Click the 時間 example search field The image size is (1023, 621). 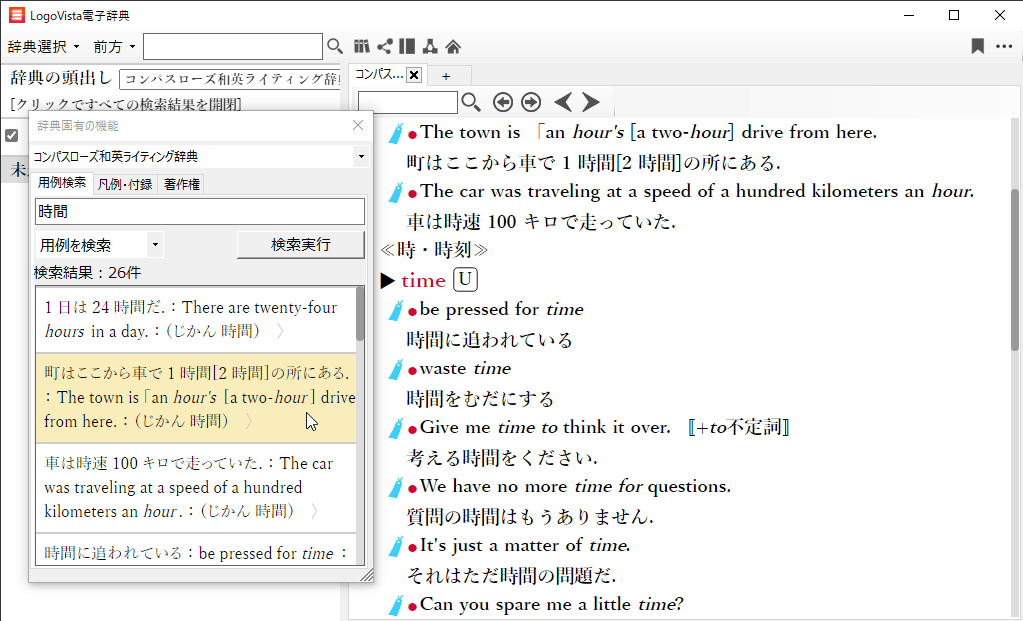(200, 211)
